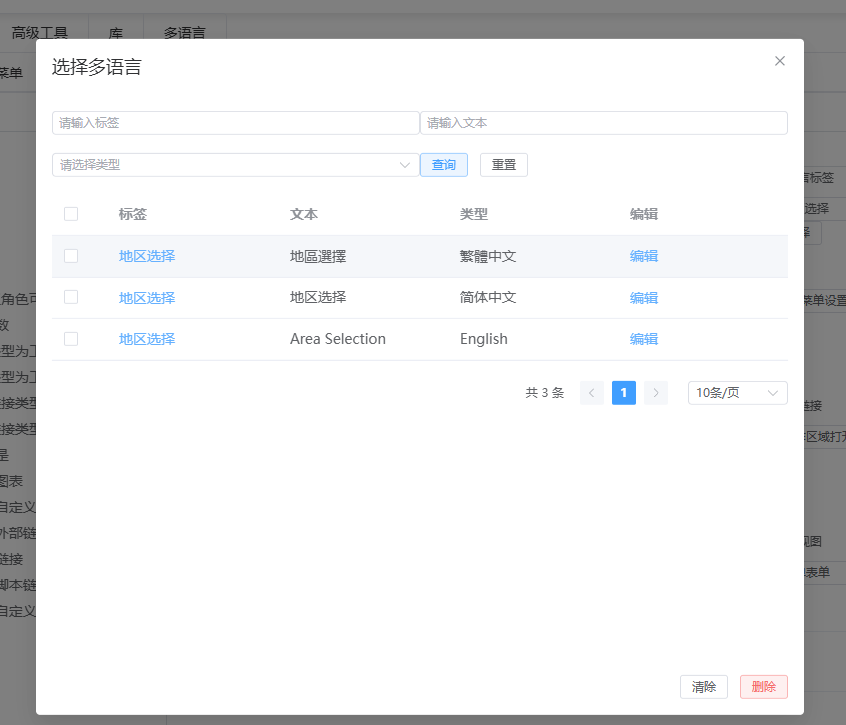Open 地区选择 link in 繁體中文 row
Screen dimensions: 846x725
point(147,256)
